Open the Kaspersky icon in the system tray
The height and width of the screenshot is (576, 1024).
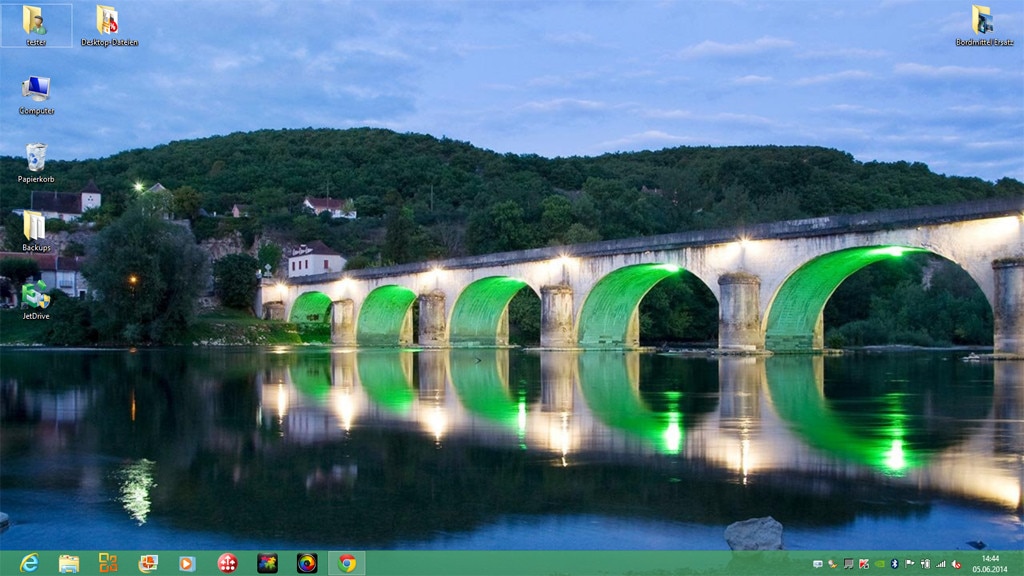pos(864,563)
